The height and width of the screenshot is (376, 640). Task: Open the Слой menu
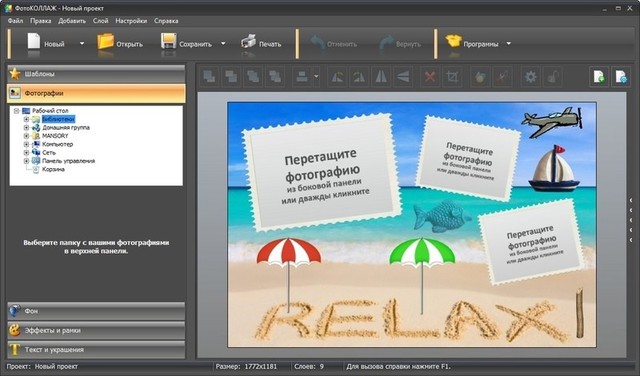tap(100, 21)
